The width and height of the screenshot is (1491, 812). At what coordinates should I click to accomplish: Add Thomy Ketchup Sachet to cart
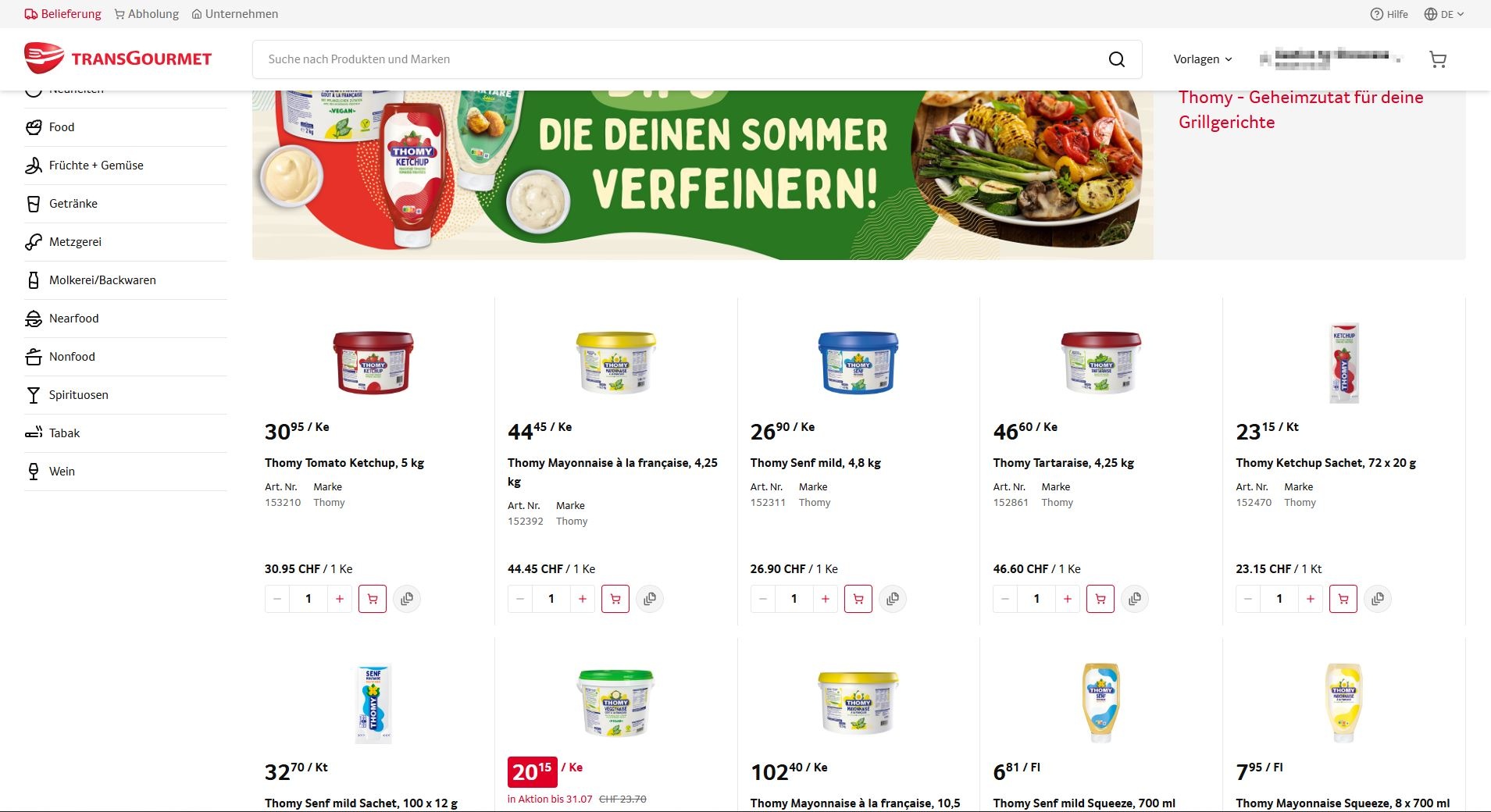click(1343, 599)
